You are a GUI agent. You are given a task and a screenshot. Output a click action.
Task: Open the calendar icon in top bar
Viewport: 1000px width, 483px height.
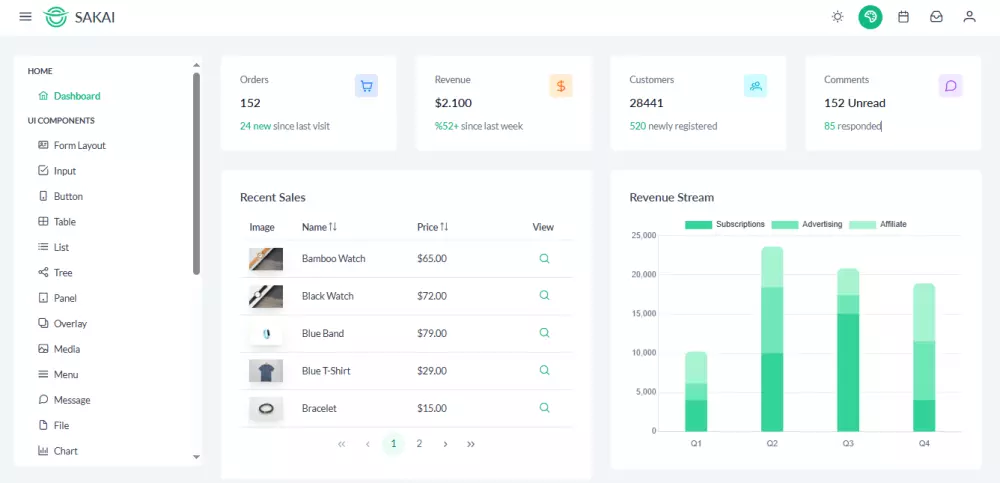[x=903, y=17]
